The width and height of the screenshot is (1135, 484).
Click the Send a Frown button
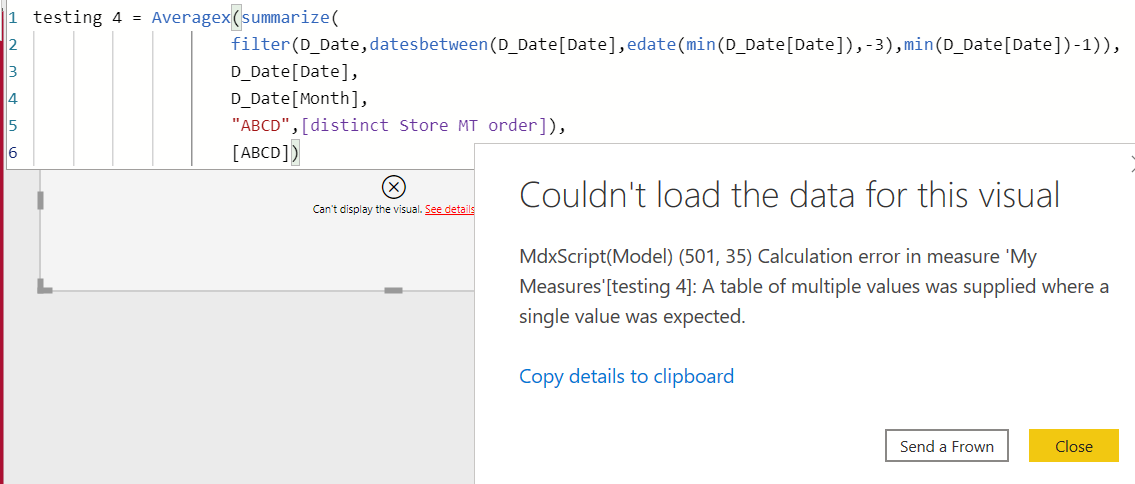(x=947, y=446)
